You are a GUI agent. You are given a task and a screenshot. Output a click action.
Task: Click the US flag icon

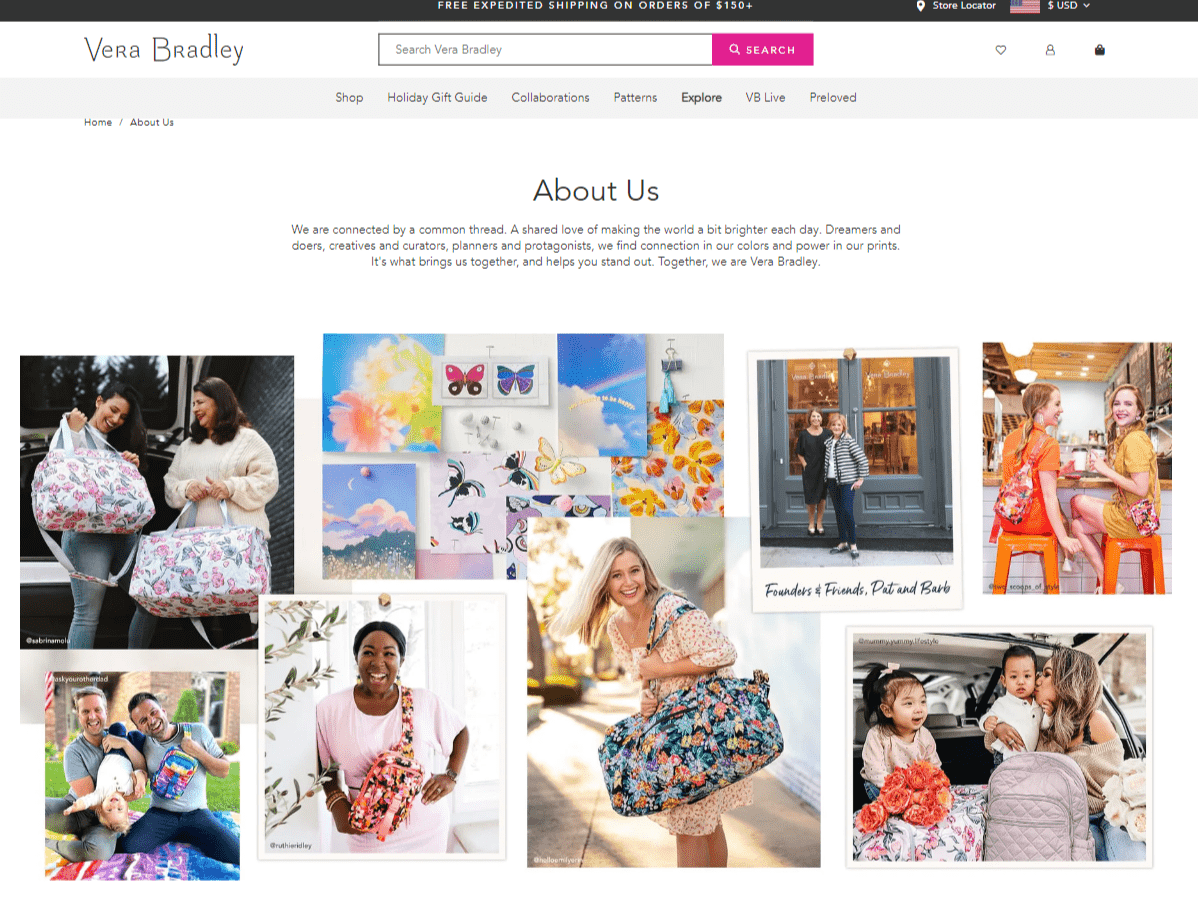tap(1025, 6)
